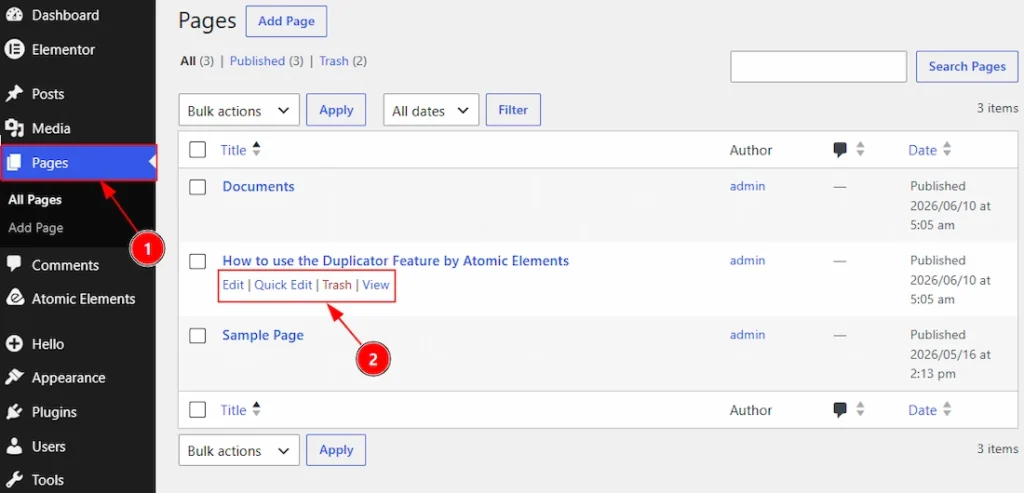This screenshot has width=1024, height=493.
Task: Click the Search Pages button
Action: point(967,66)
